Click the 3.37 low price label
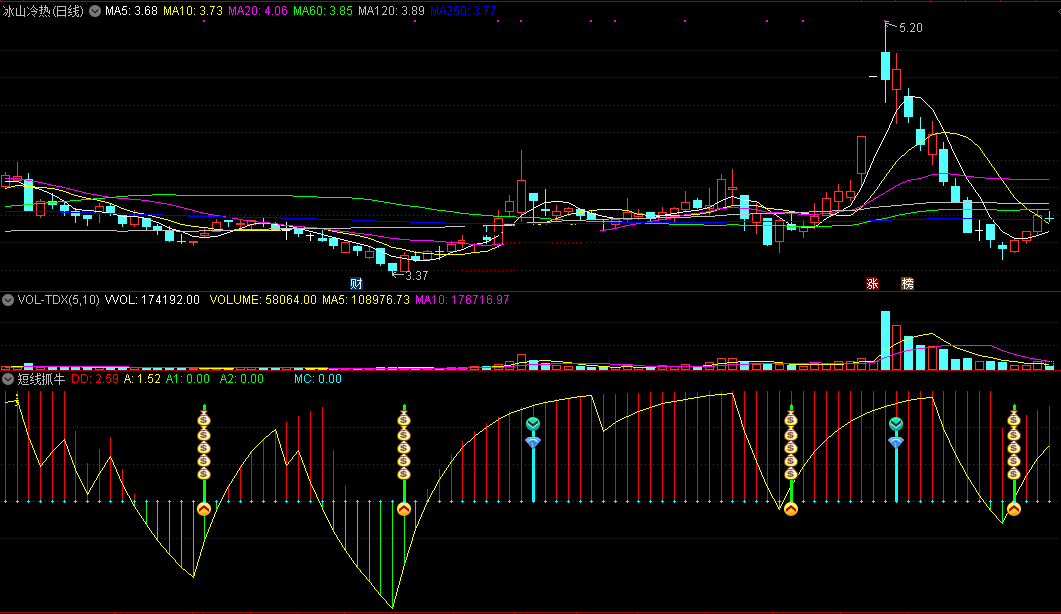This screenshot has width=1061, height=614. coord(417,276)
